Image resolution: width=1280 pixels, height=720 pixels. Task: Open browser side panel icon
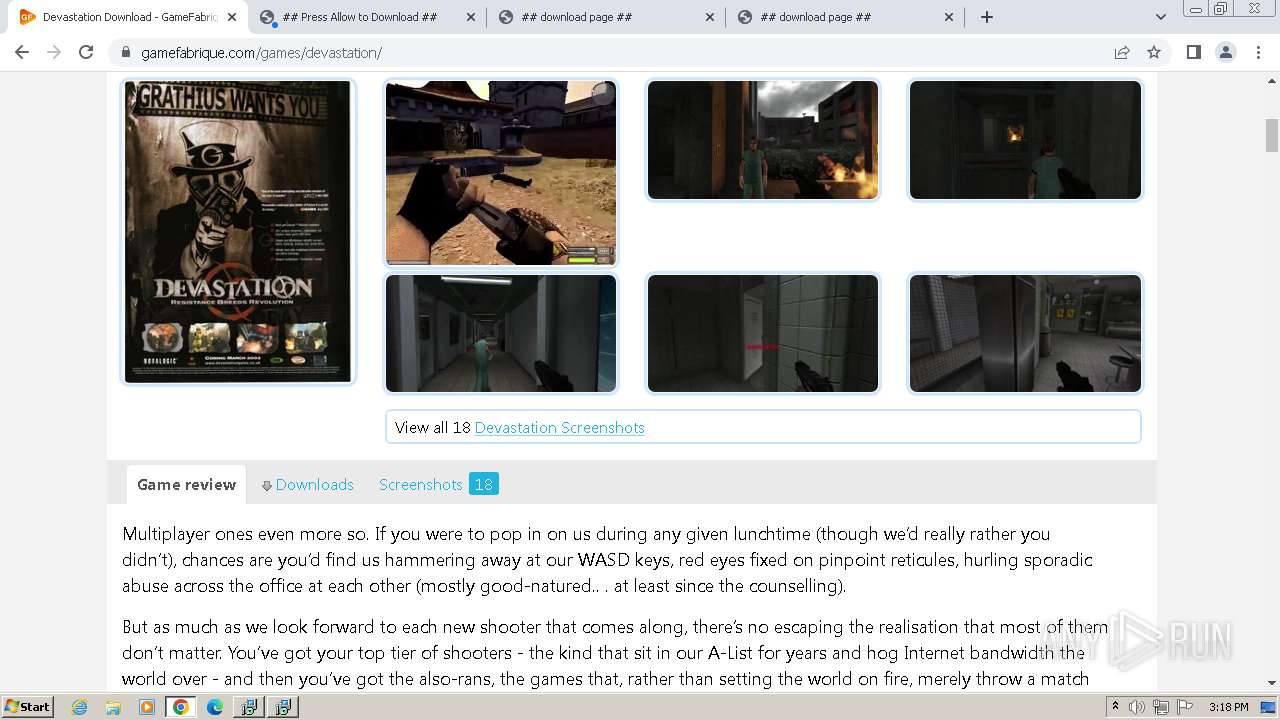click(x=1193, y=52)
